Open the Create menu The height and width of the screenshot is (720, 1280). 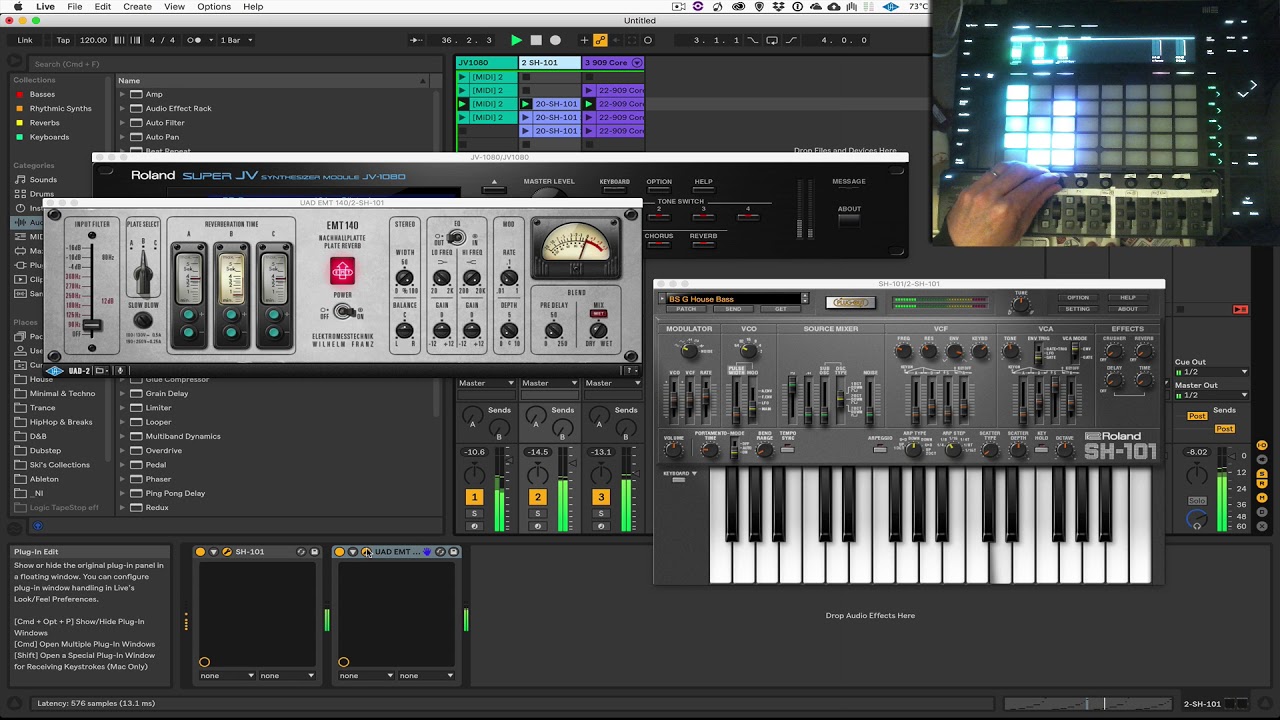(137, 7)
